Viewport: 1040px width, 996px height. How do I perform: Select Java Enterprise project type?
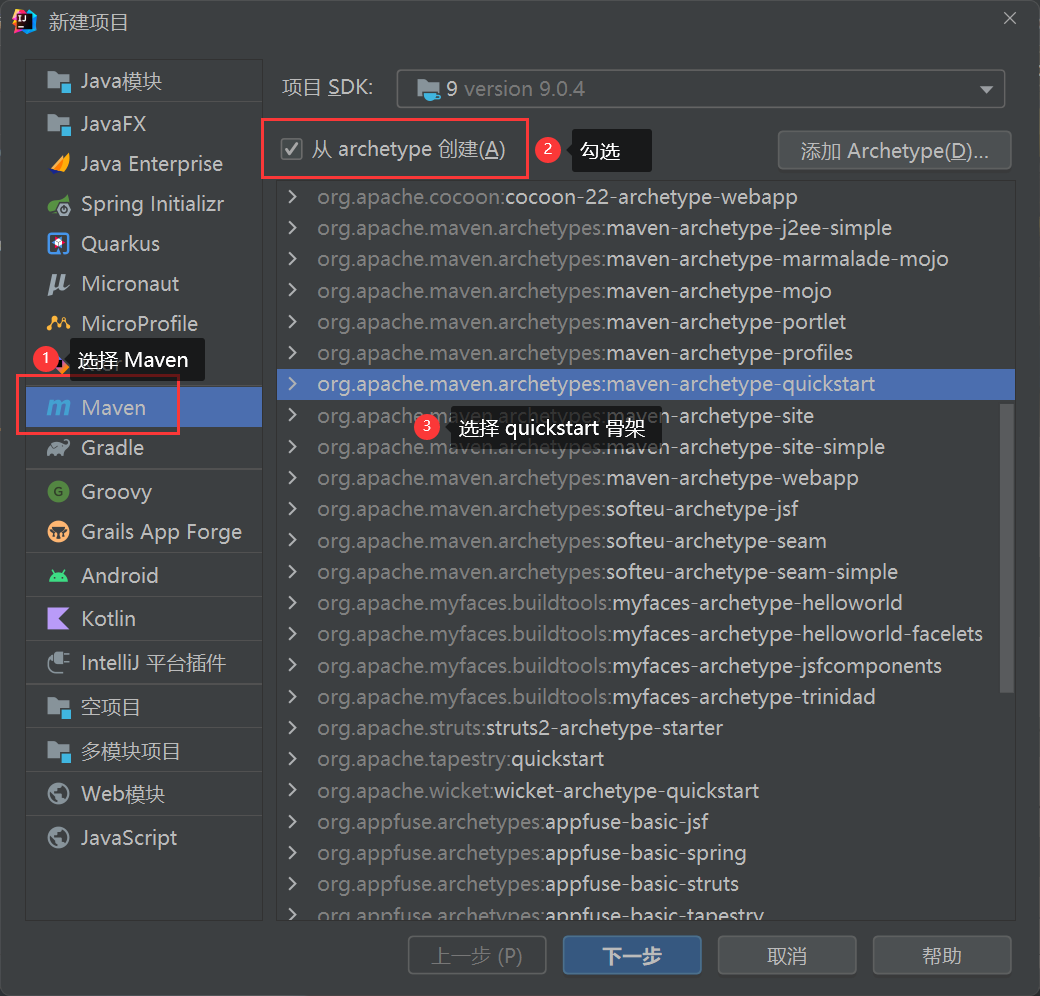144,164
